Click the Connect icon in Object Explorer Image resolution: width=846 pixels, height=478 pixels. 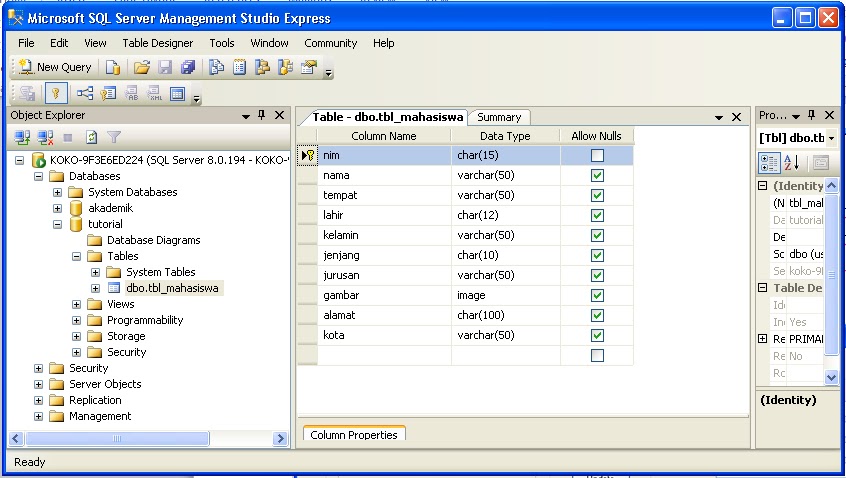point(22,138)
